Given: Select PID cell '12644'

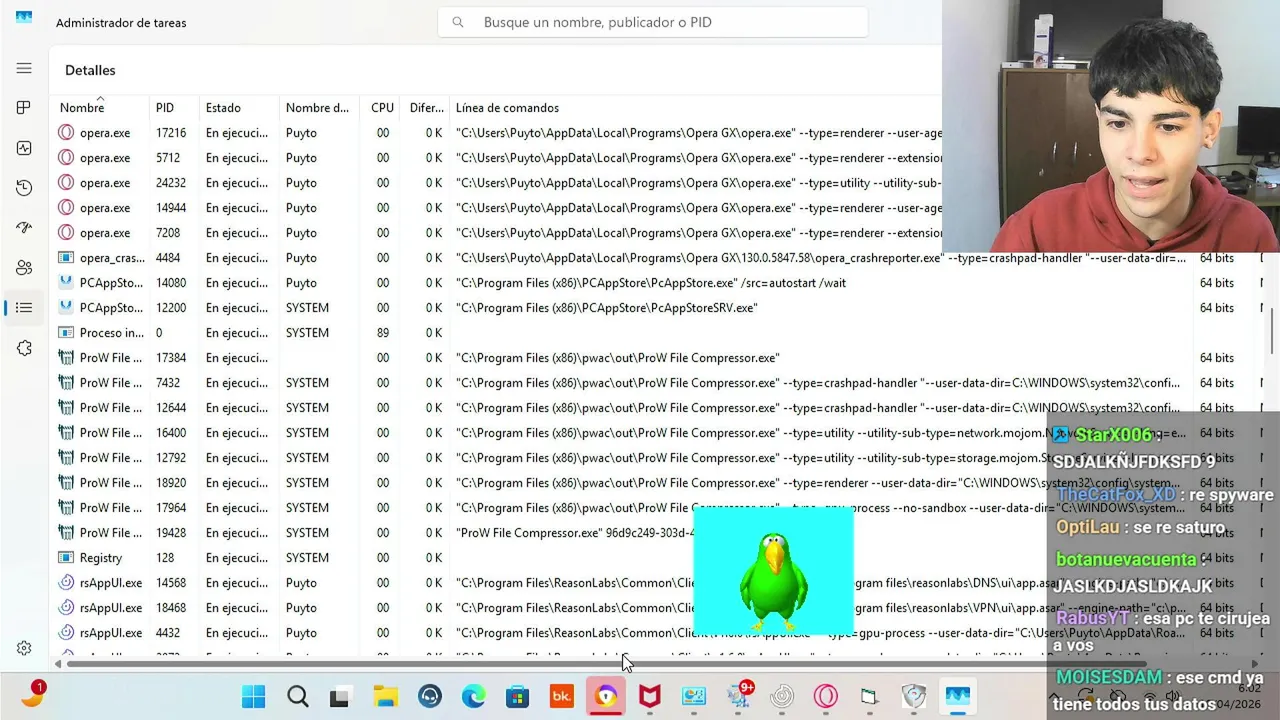Looking at the screenshot, I should click(171, 408).
